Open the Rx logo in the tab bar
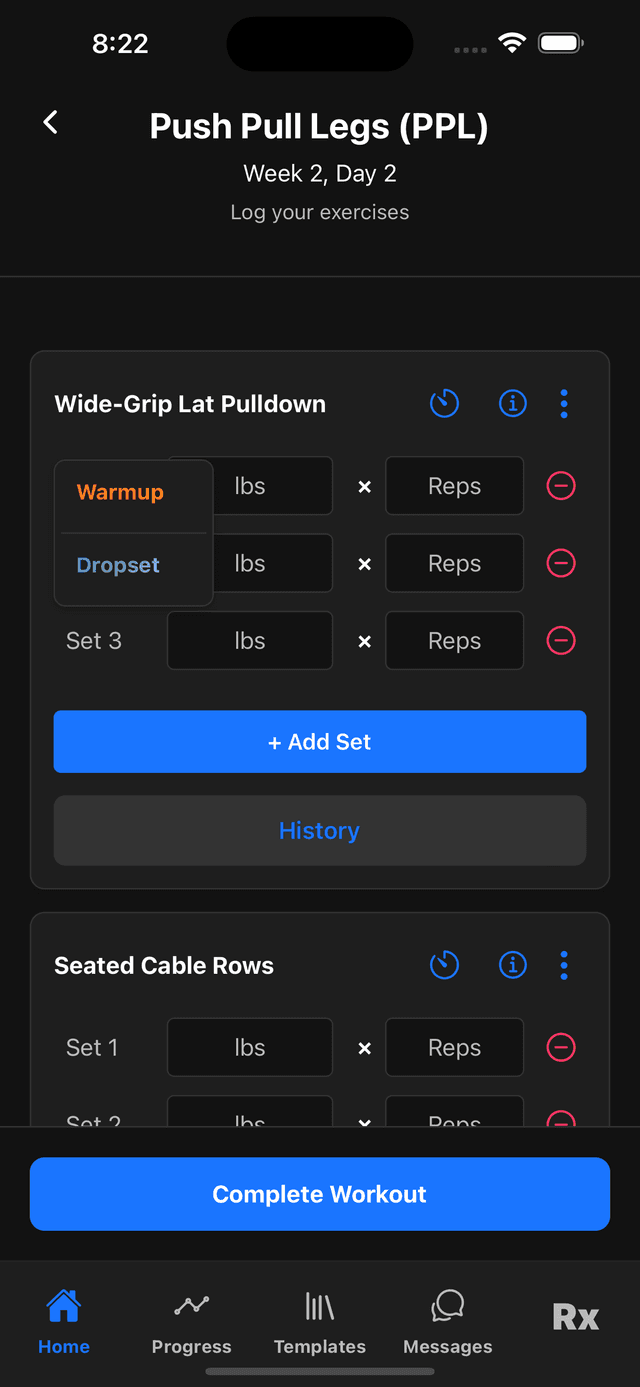 [x=575, y=1318]
